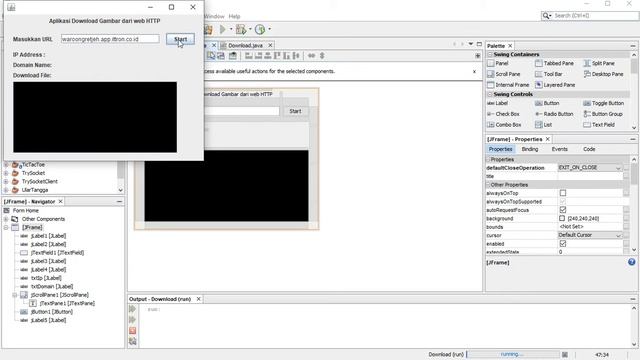
Task: Dismiss the useful actions hint bar
Action: 474,71
